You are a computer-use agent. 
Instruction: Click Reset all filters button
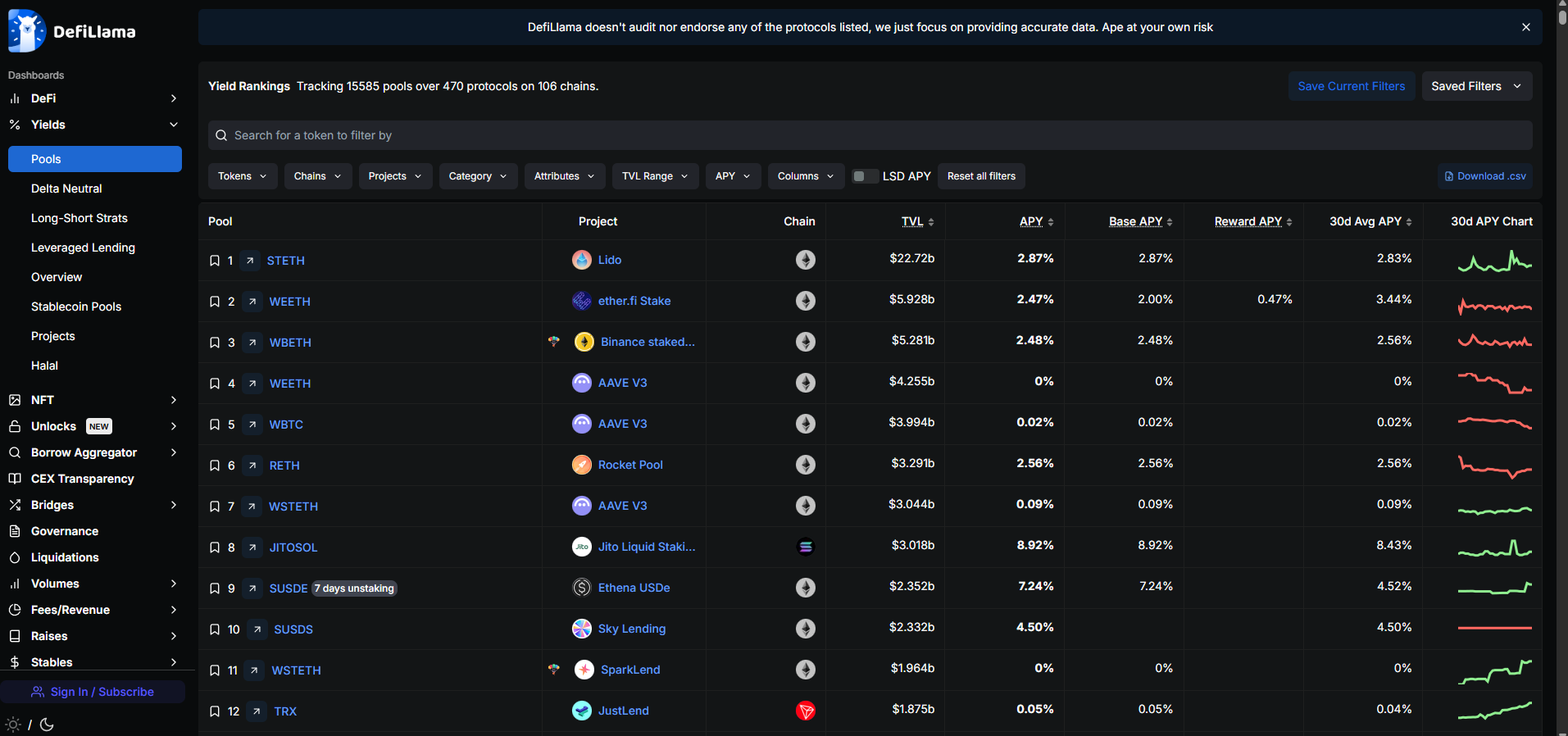tap(981, 176)
